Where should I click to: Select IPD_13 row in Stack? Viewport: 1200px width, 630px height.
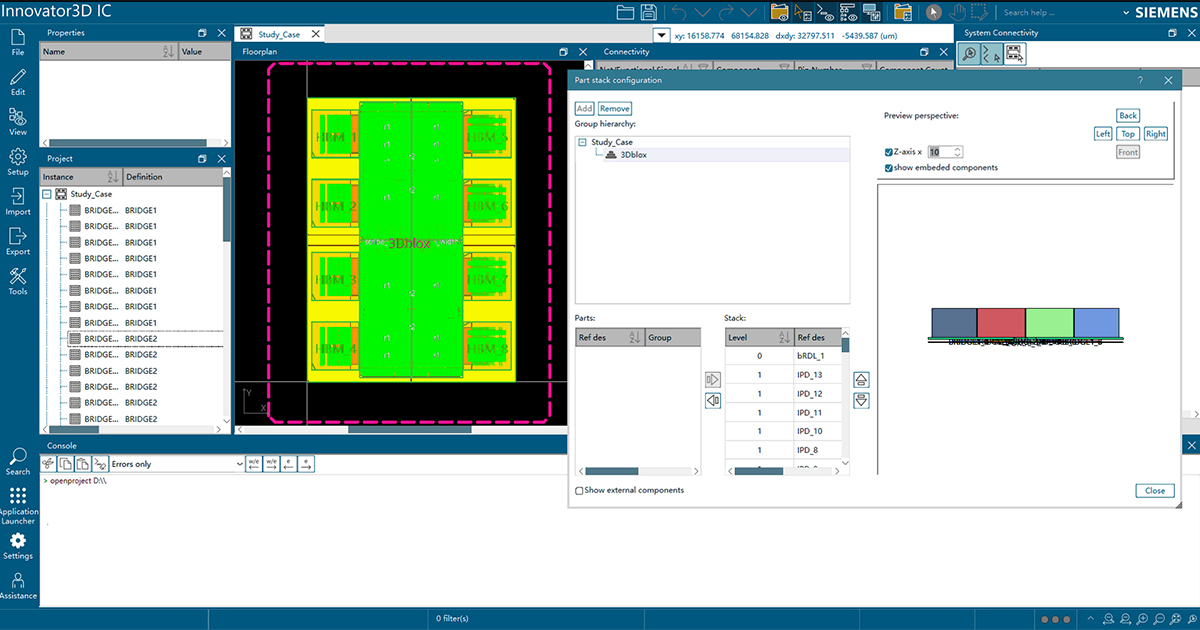[783, 375]
